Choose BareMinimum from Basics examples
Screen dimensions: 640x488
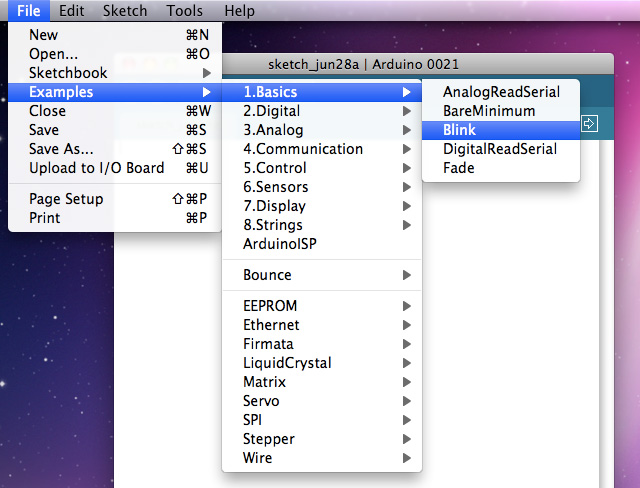(x=489, y=111)
